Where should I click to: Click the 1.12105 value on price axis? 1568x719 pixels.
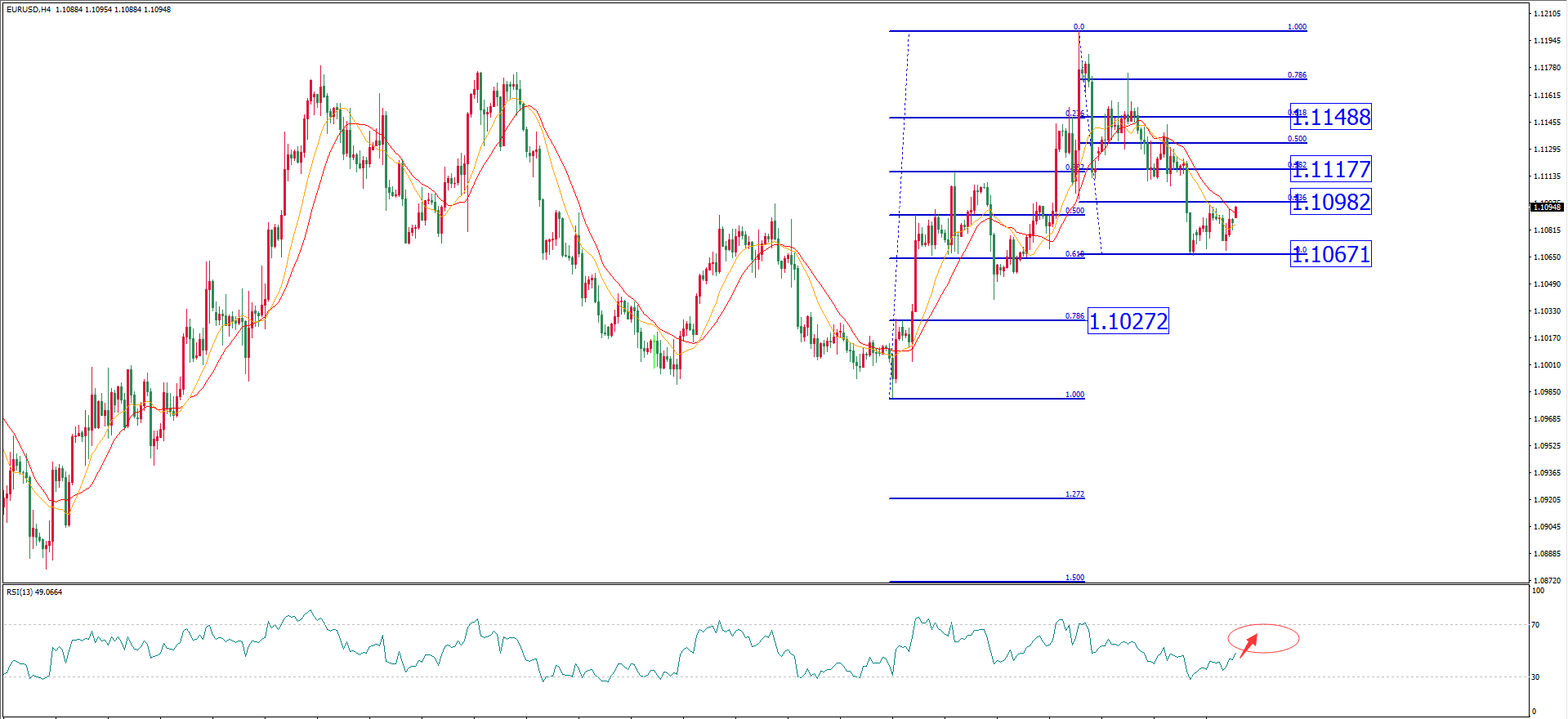point(1547,14)
